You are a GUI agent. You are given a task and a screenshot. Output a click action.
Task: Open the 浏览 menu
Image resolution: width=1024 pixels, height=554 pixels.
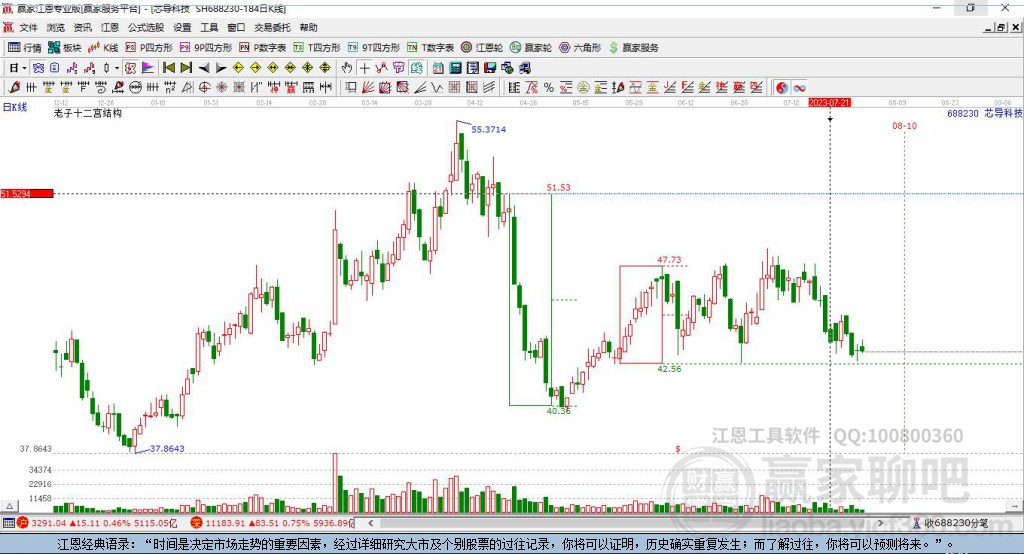click(56, 27)
